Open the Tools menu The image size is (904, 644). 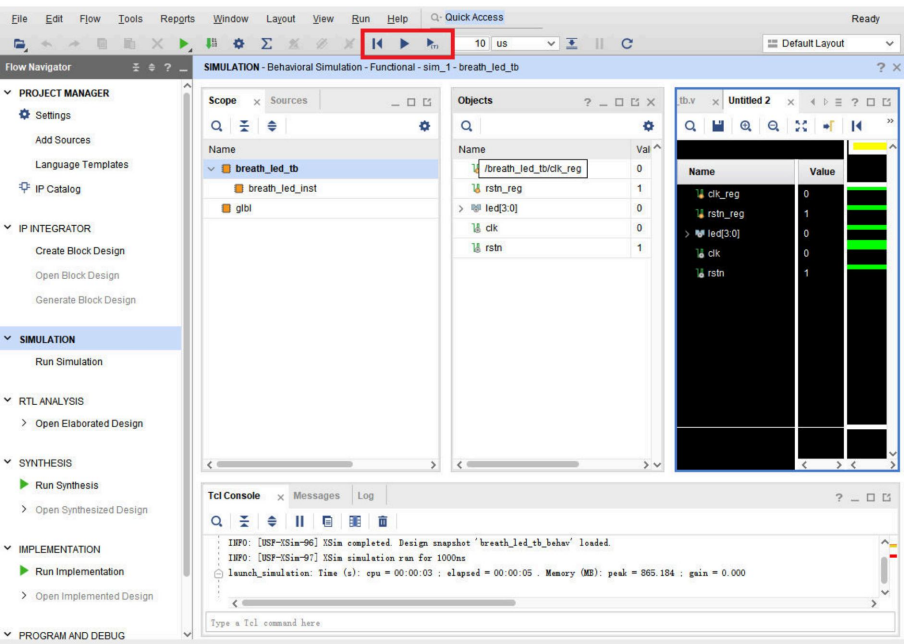130,19
